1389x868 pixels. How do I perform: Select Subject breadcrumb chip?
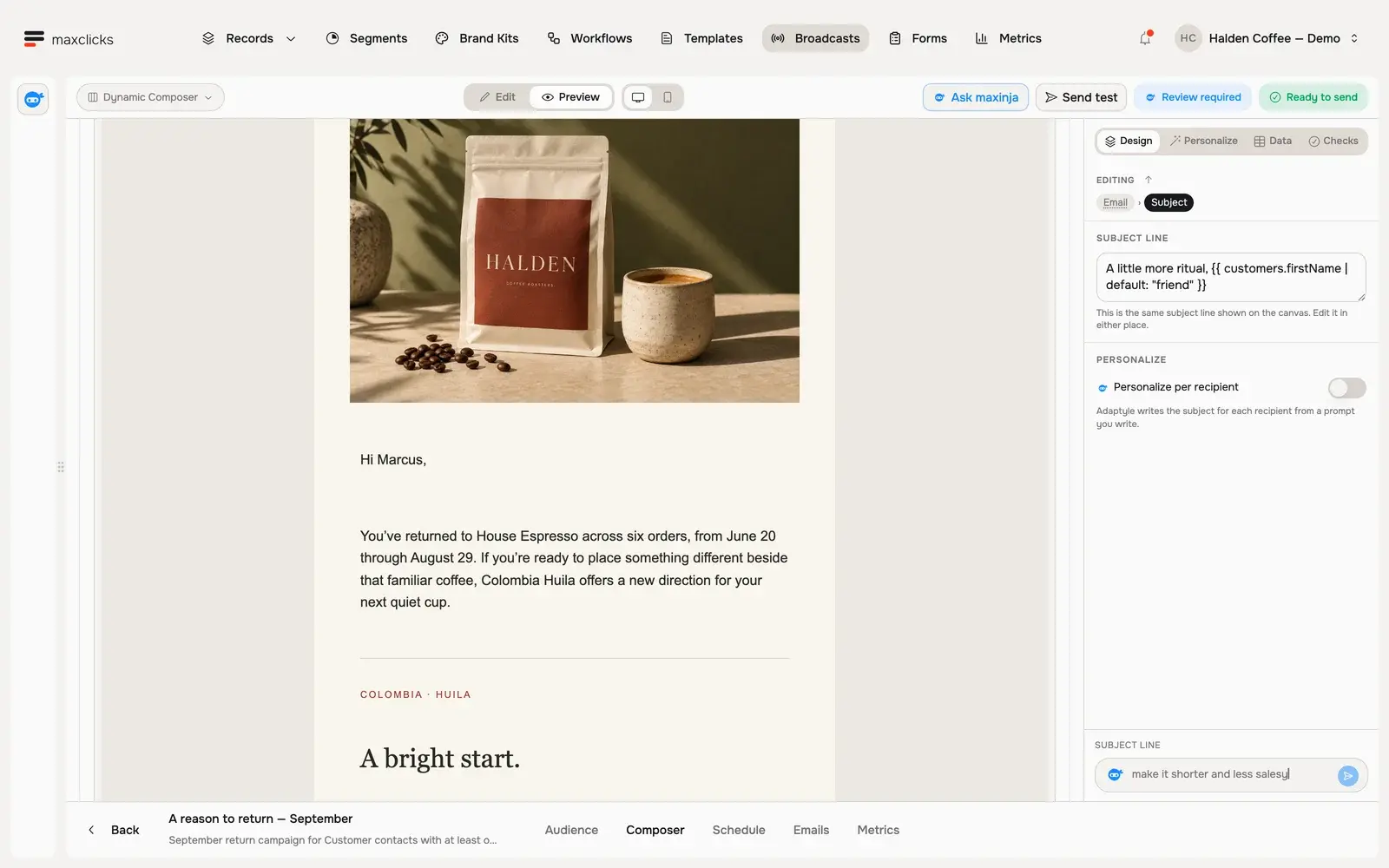(1168, 202)
